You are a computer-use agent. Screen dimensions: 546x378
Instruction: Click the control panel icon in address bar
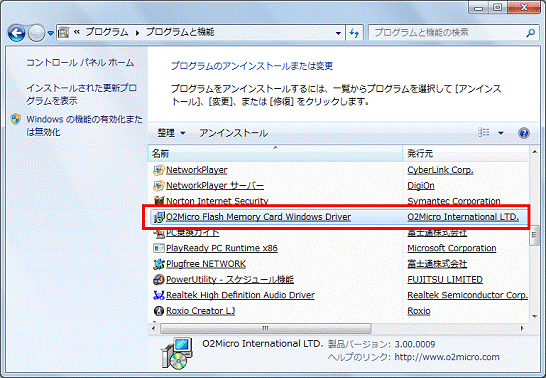pyautogui.click(x=63, y=33)
